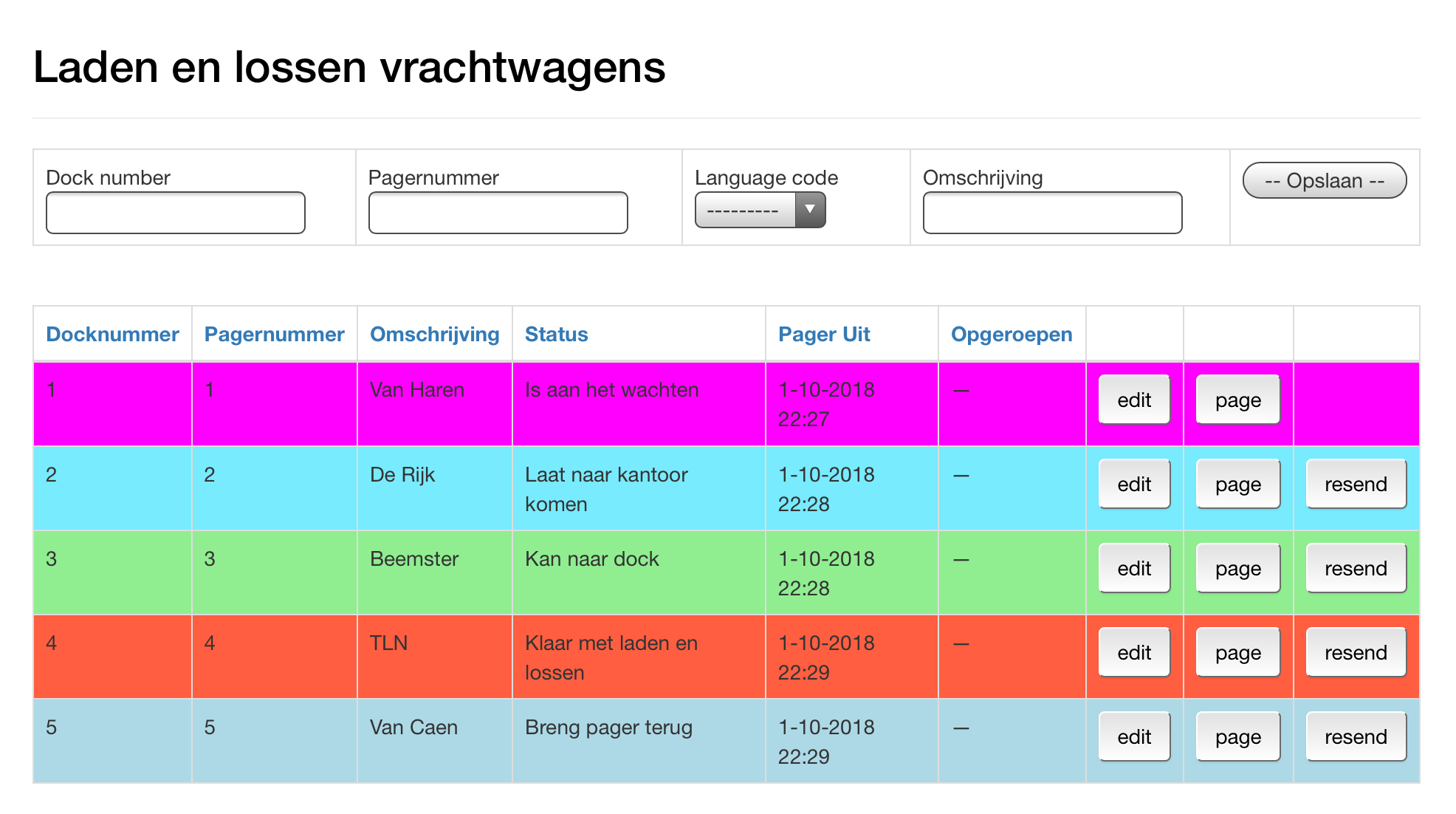Click resend for Beemster row
The height and width of the screenshot is (814, 1456).
[1356, 568]
